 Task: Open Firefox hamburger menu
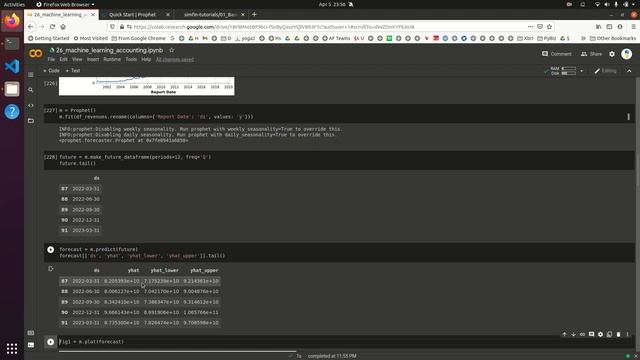click(x=633, y=27)
